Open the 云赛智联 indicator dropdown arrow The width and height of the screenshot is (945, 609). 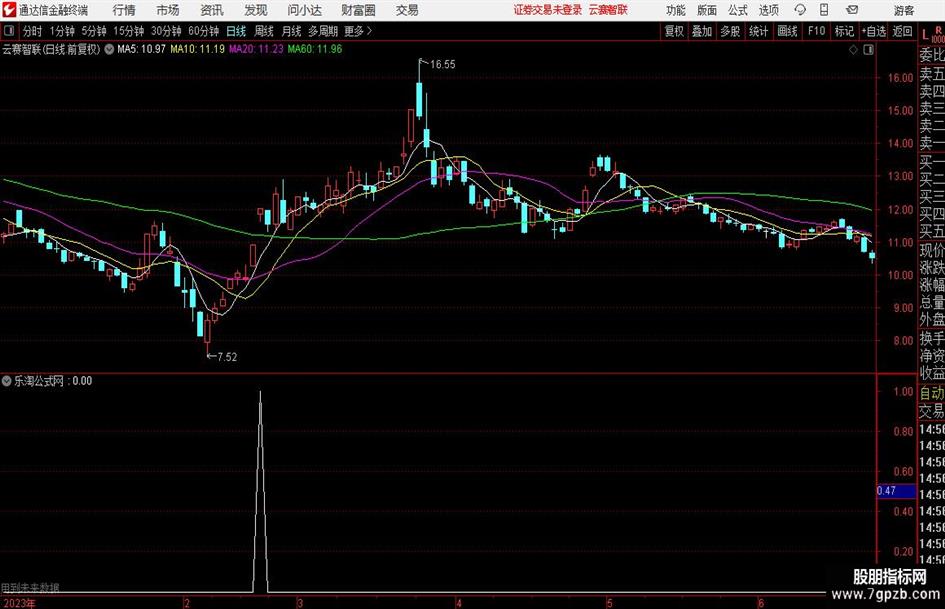[109, 49]
